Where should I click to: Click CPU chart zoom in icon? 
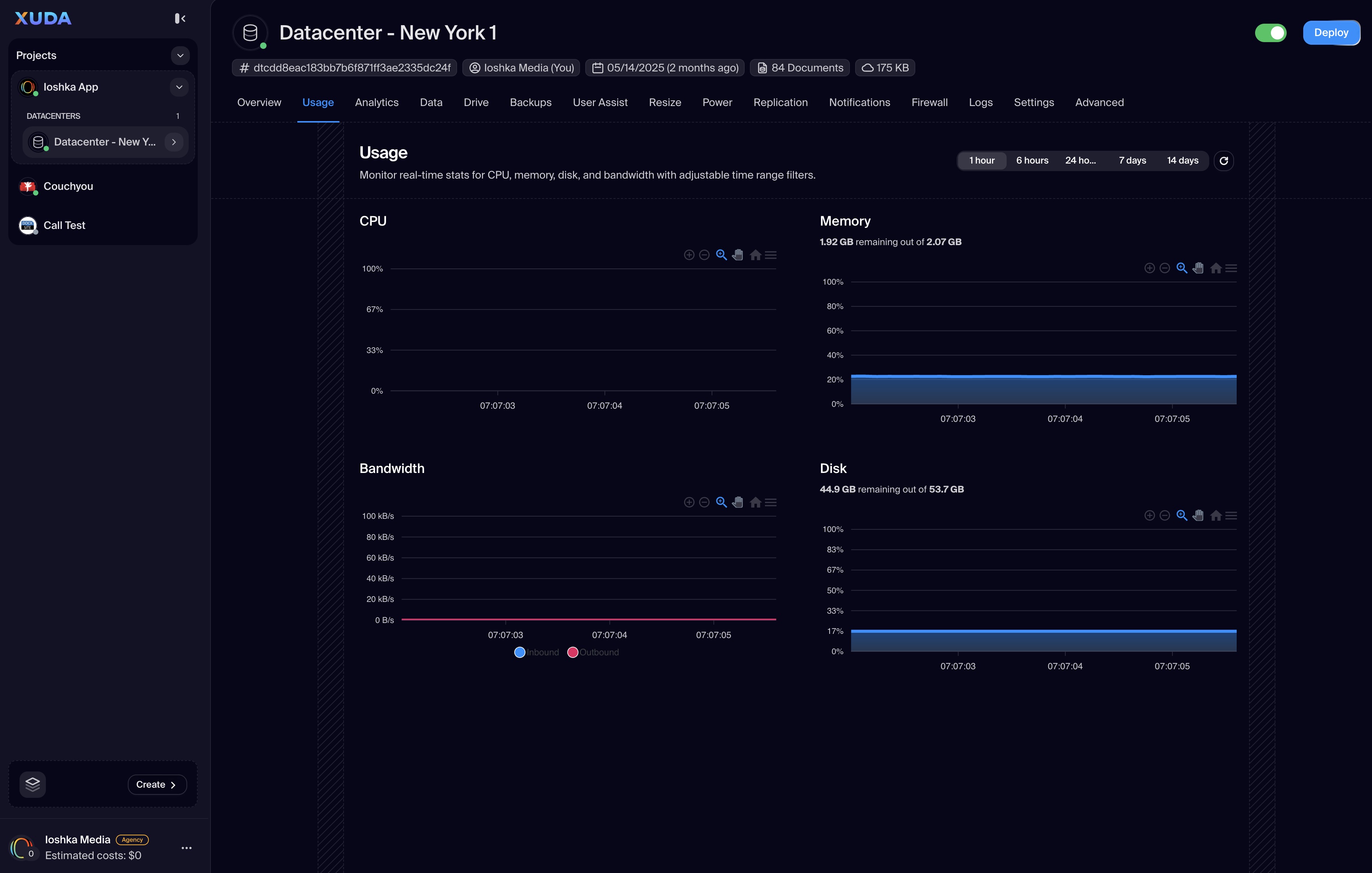(689, 255)
